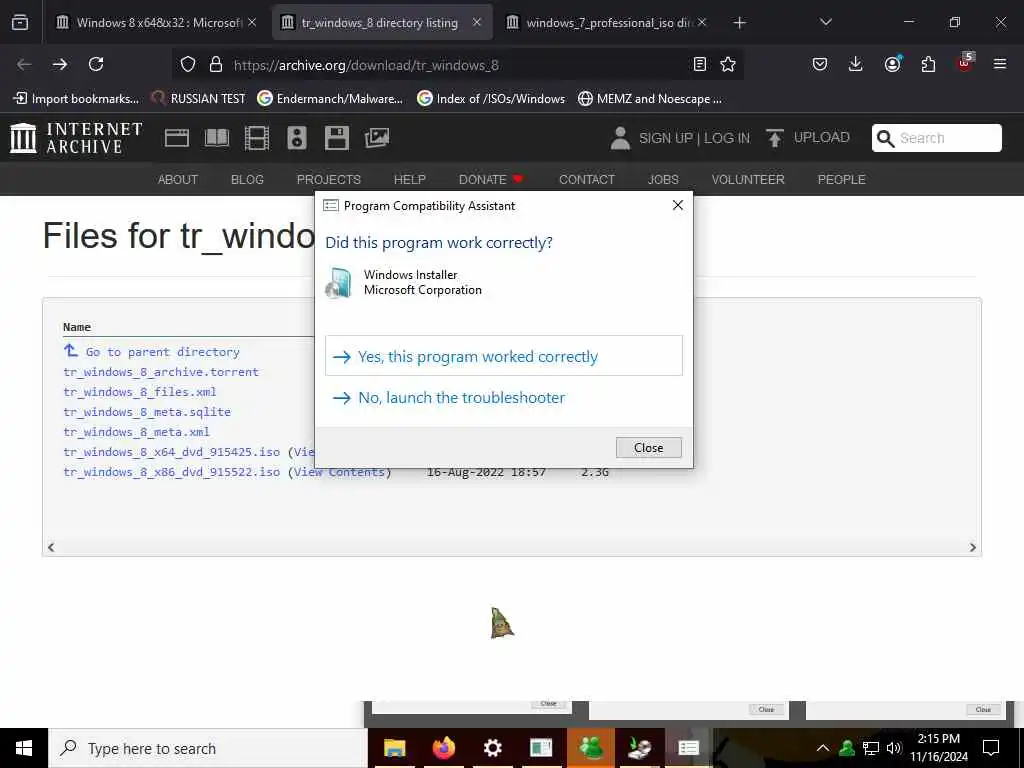
Task: Open the notification center icon
Action: click(991, 748)
